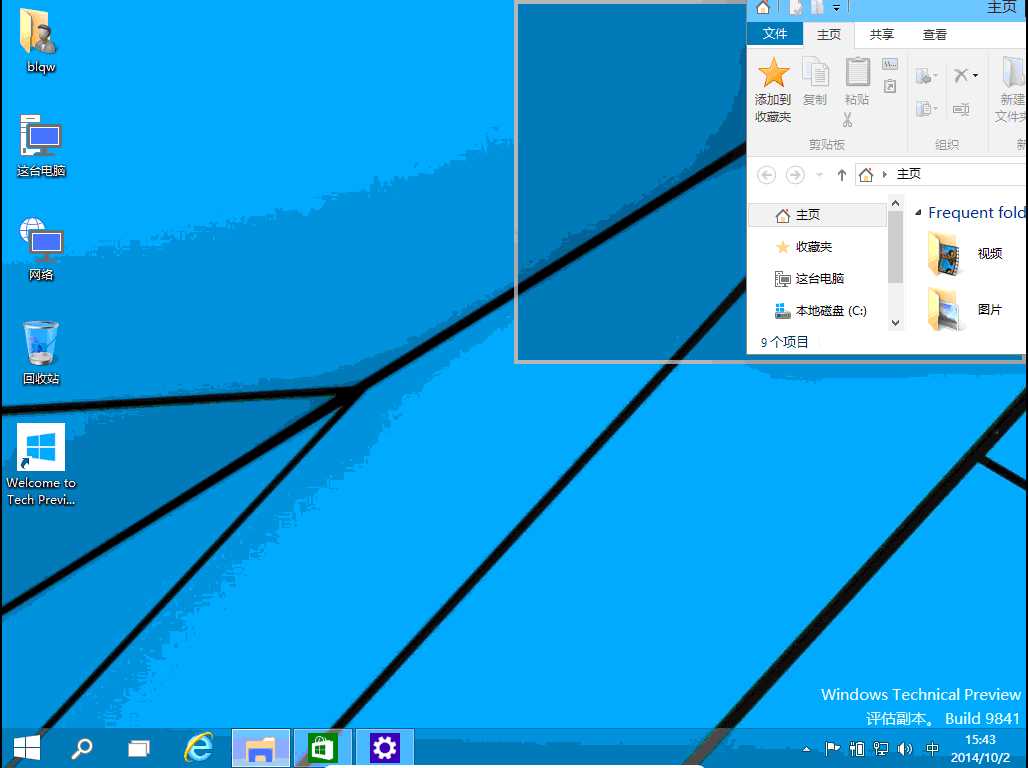
Task: Switch input method via 中 indicator
Action: pos(932,748)
